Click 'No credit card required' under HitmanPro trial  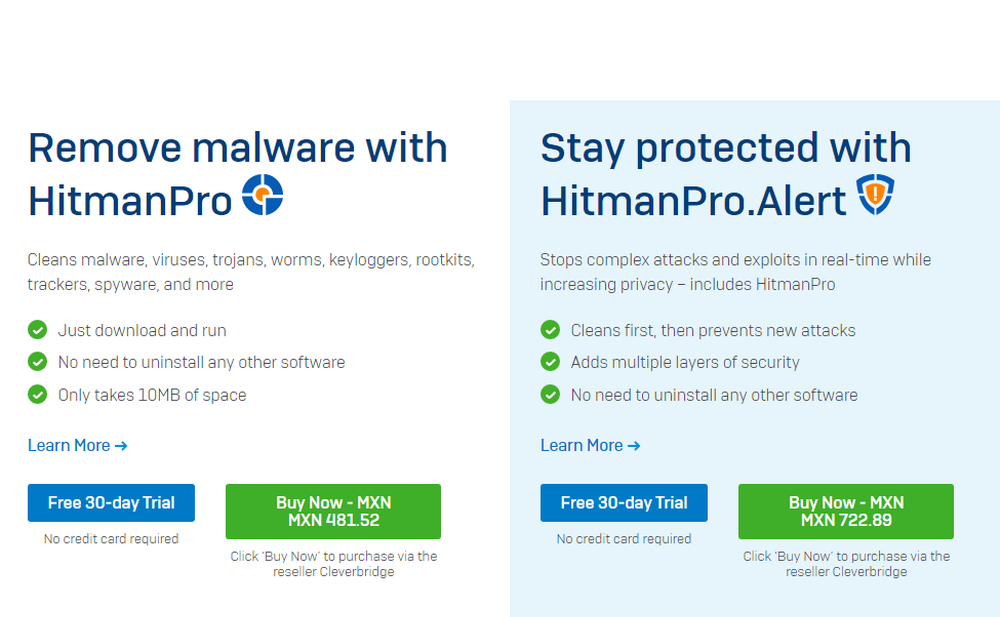[111, 539]
